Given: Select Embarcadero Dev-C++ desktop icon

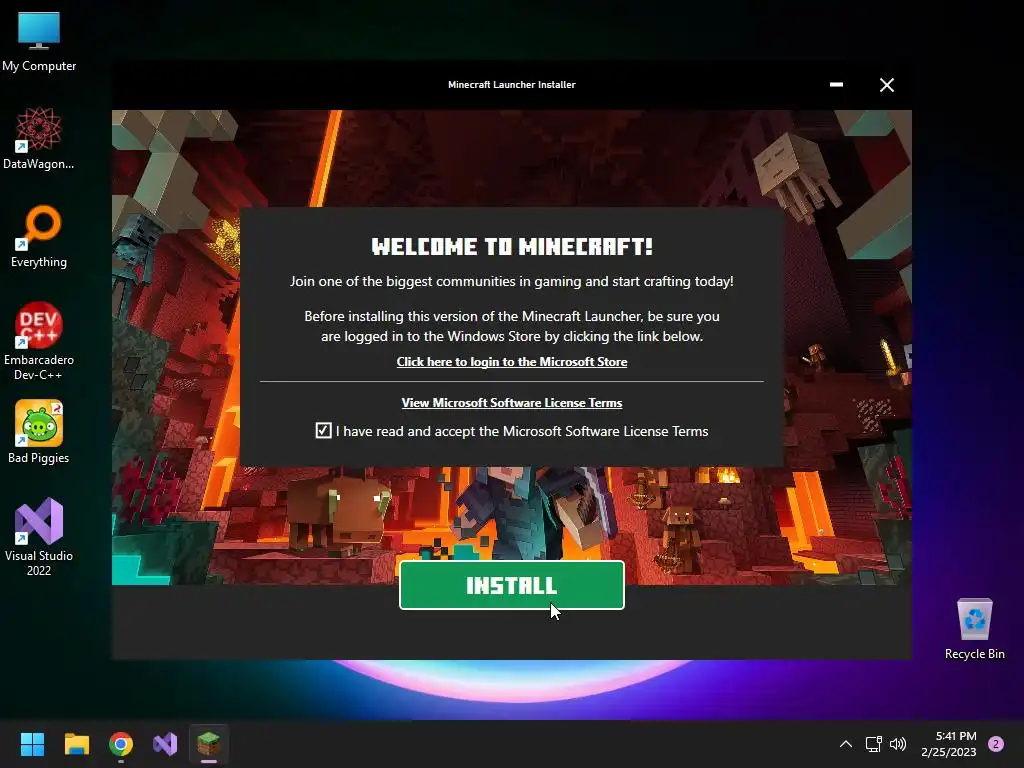Looking at the screenshot, I should click(39, 342).
